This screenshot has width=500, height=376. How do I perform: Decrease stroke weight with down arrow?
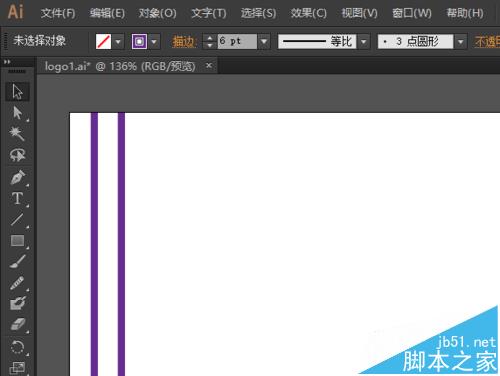point(210,46)
